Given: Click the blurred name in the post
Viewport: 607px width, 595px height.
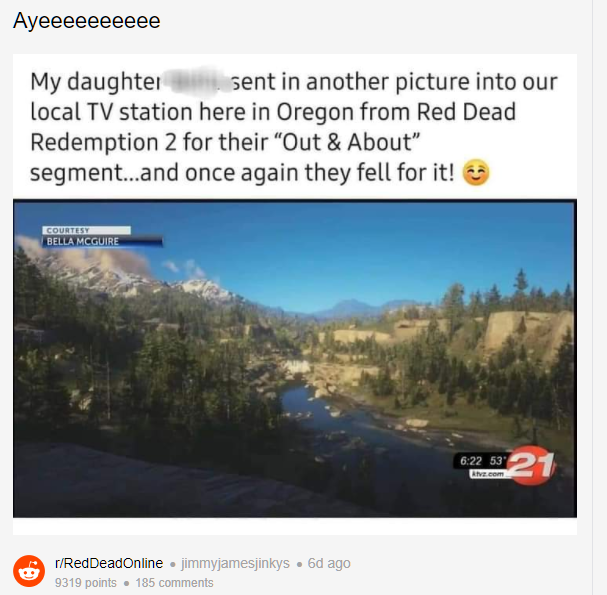Looking at the screenshot, I should 195,82.
